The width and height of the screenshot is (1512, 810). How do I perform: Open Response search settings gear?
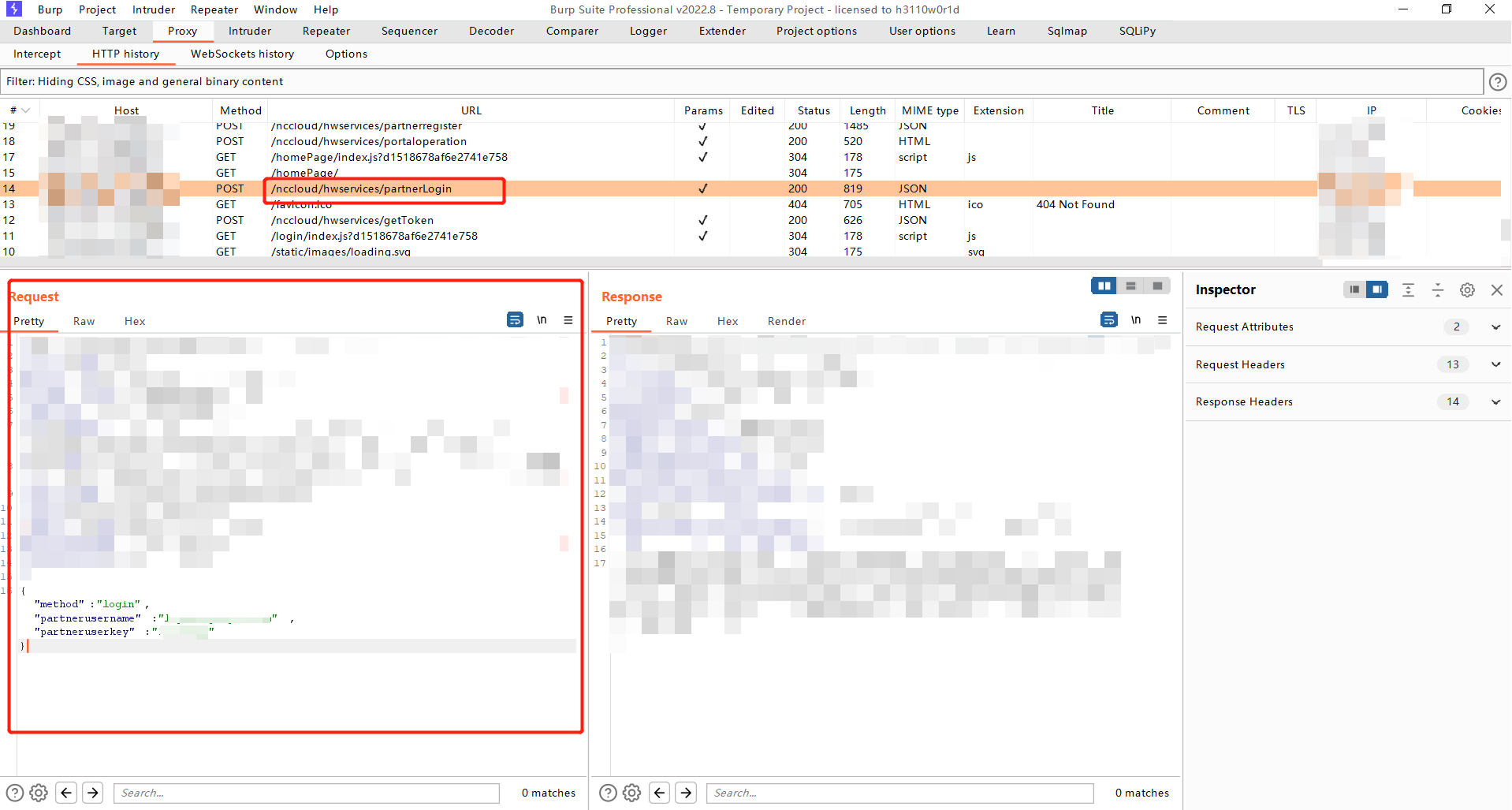pos(631,793)
